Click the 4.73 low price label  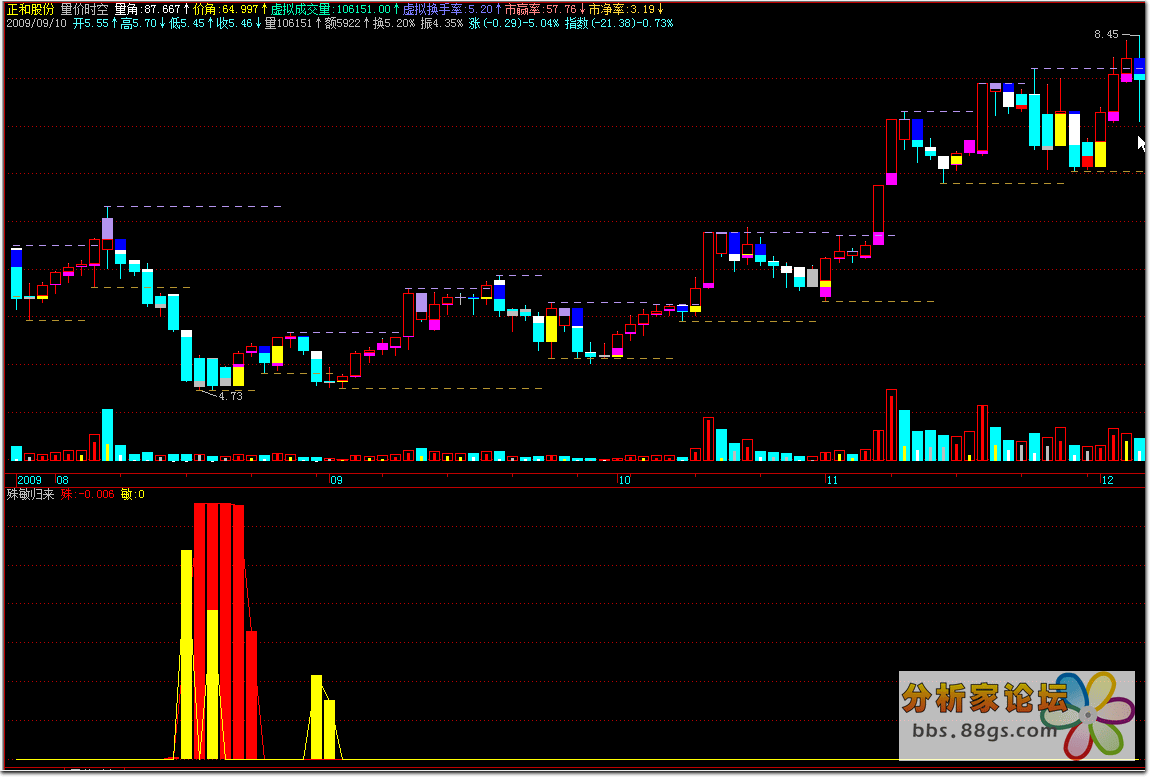pos(230,396)
